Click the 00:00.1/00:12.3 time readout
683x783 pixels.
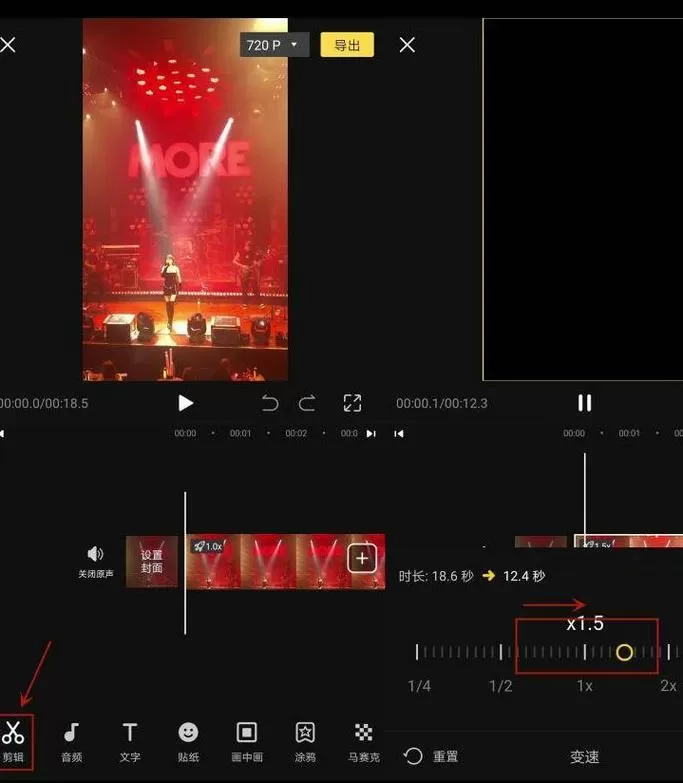tap(442, 403)
